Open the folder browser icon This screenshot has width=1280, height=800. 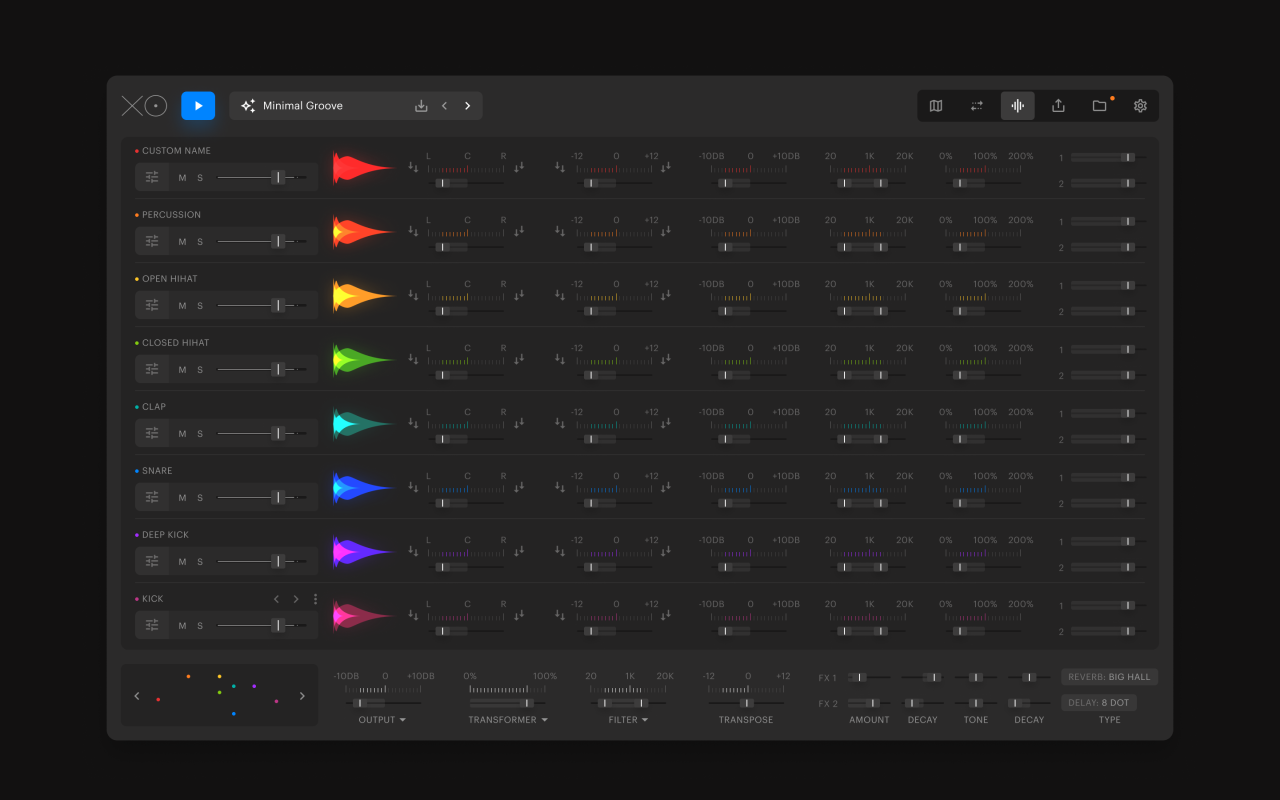click(1099, 106)
